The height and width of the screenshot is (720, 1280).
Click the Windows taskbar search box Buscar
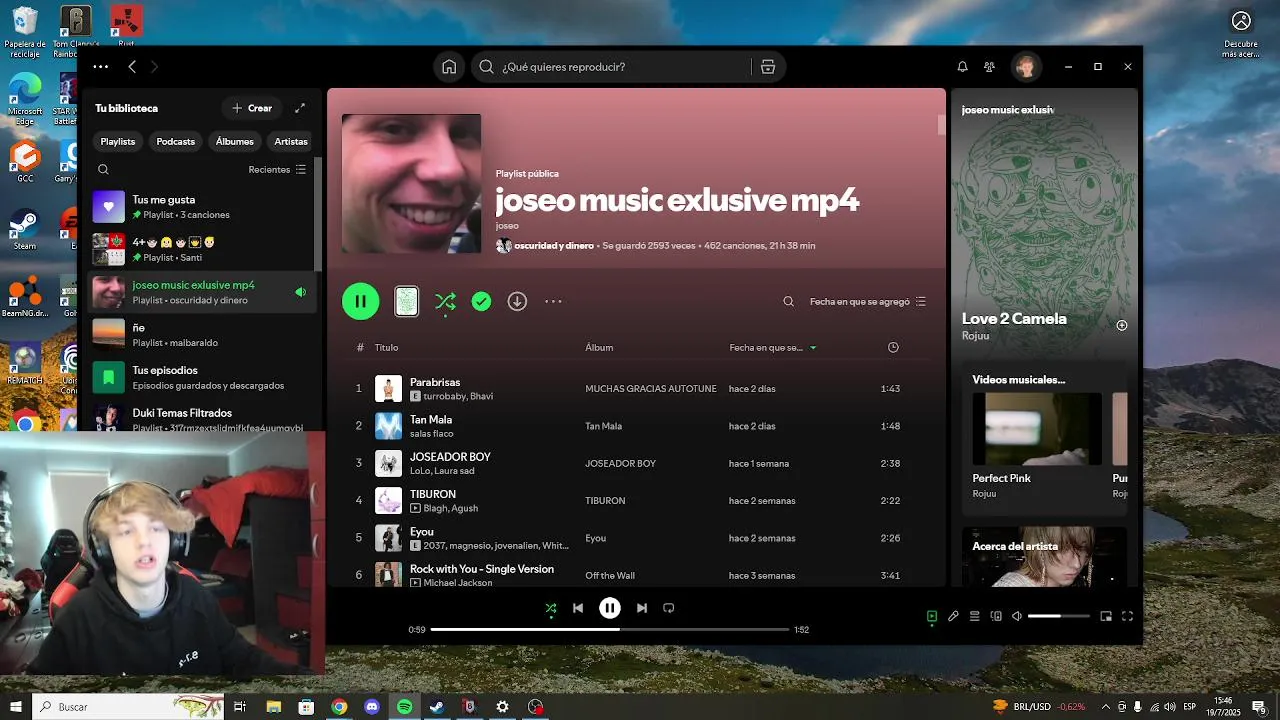[x=130, y=707]
